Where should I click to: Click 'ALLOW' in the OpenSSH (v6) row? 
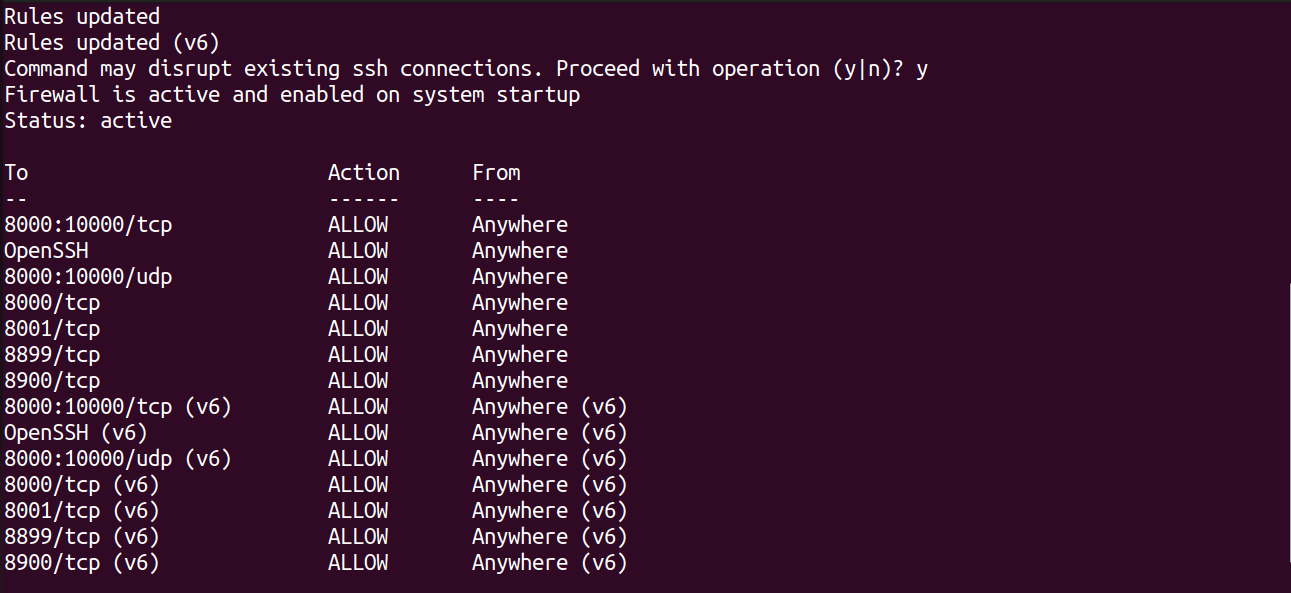point(358,433)
